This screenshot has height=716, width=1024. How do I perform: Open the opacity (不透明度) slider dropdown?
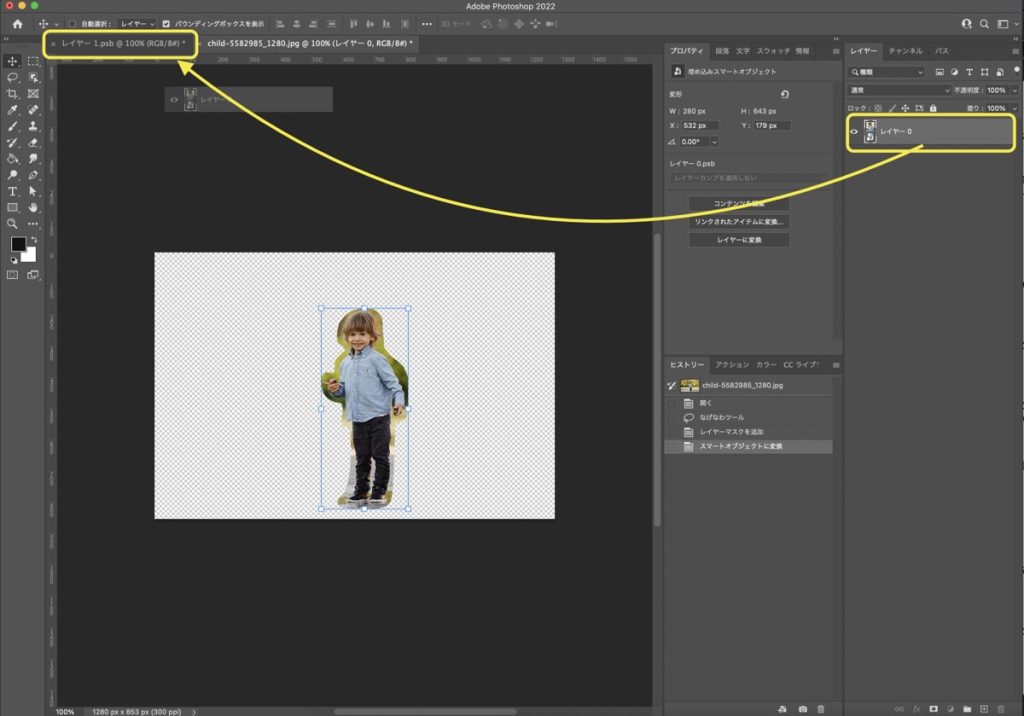[1014, 90]
